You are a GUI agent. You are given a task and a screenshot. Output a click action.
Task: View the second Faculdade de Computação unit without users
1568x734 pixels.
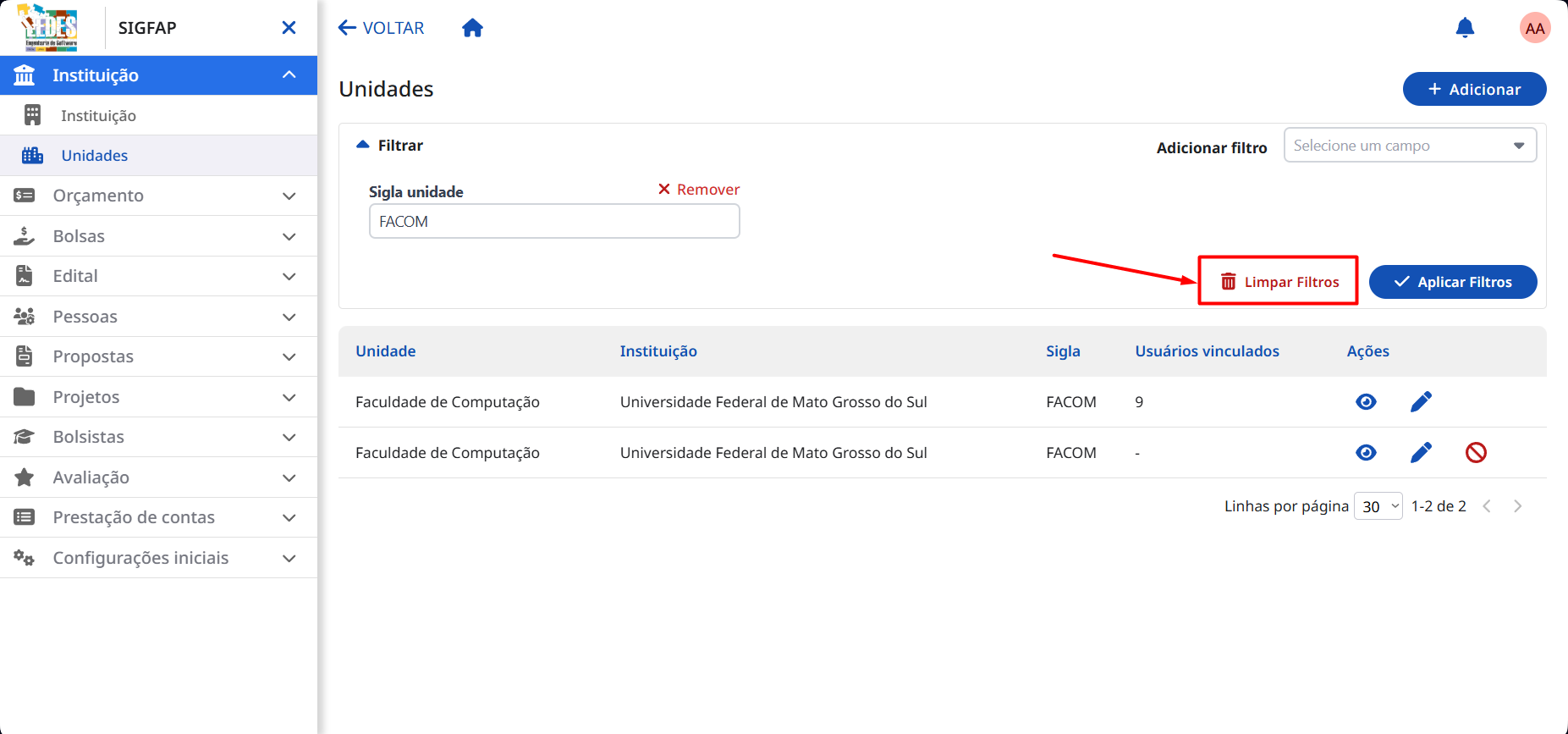pos(1366,452)
